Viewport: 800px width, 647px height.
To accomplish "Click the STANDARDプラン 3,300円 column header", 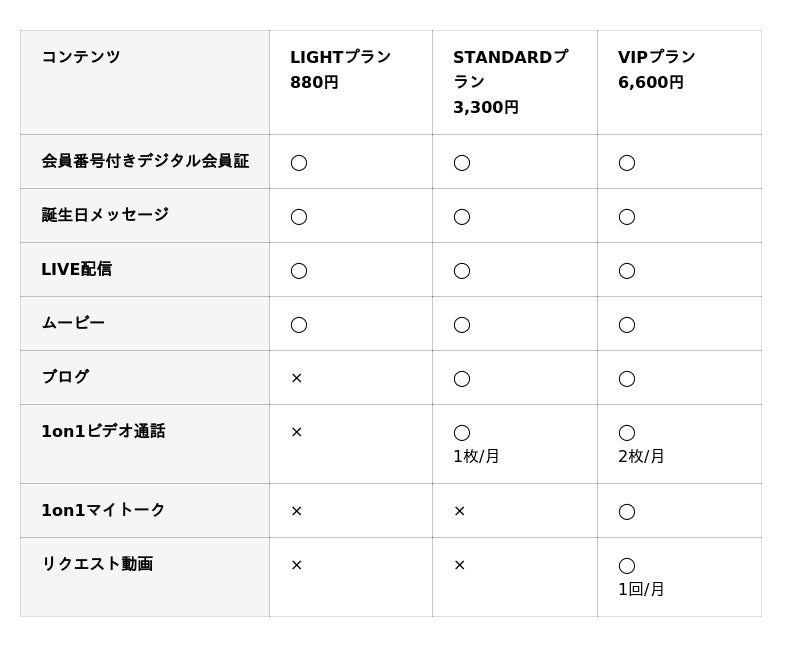I will (510, 82).
